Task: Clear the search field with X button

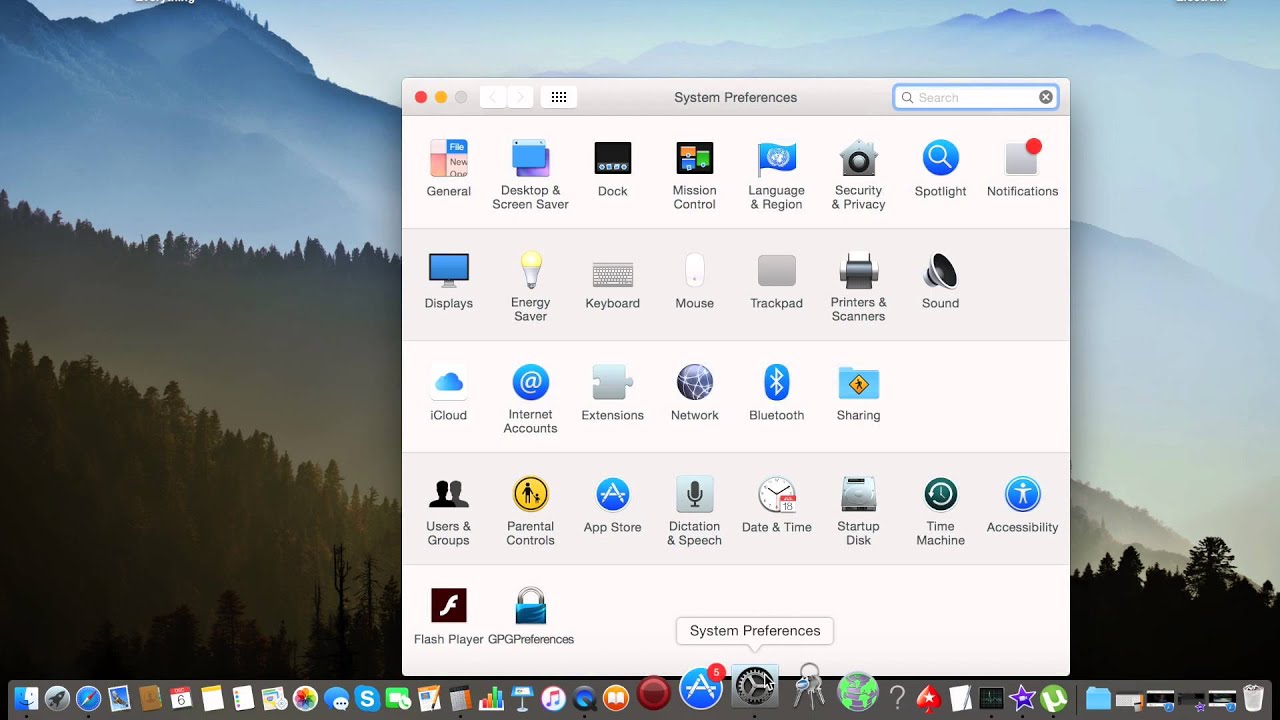Action: [1046, 97]
